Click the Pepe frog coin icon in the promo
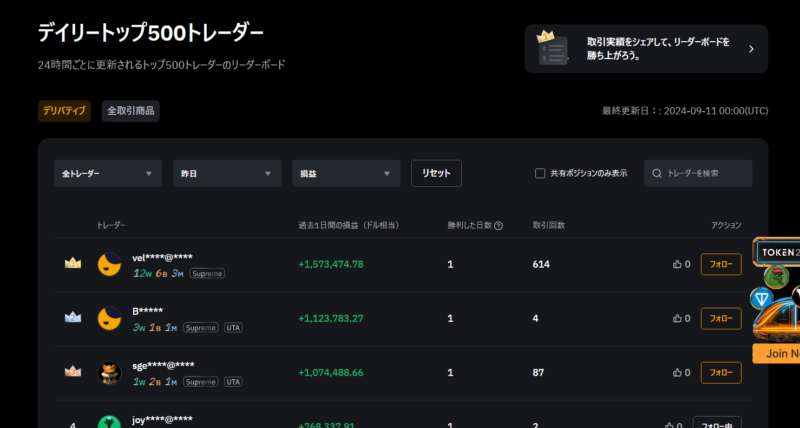 776,276
